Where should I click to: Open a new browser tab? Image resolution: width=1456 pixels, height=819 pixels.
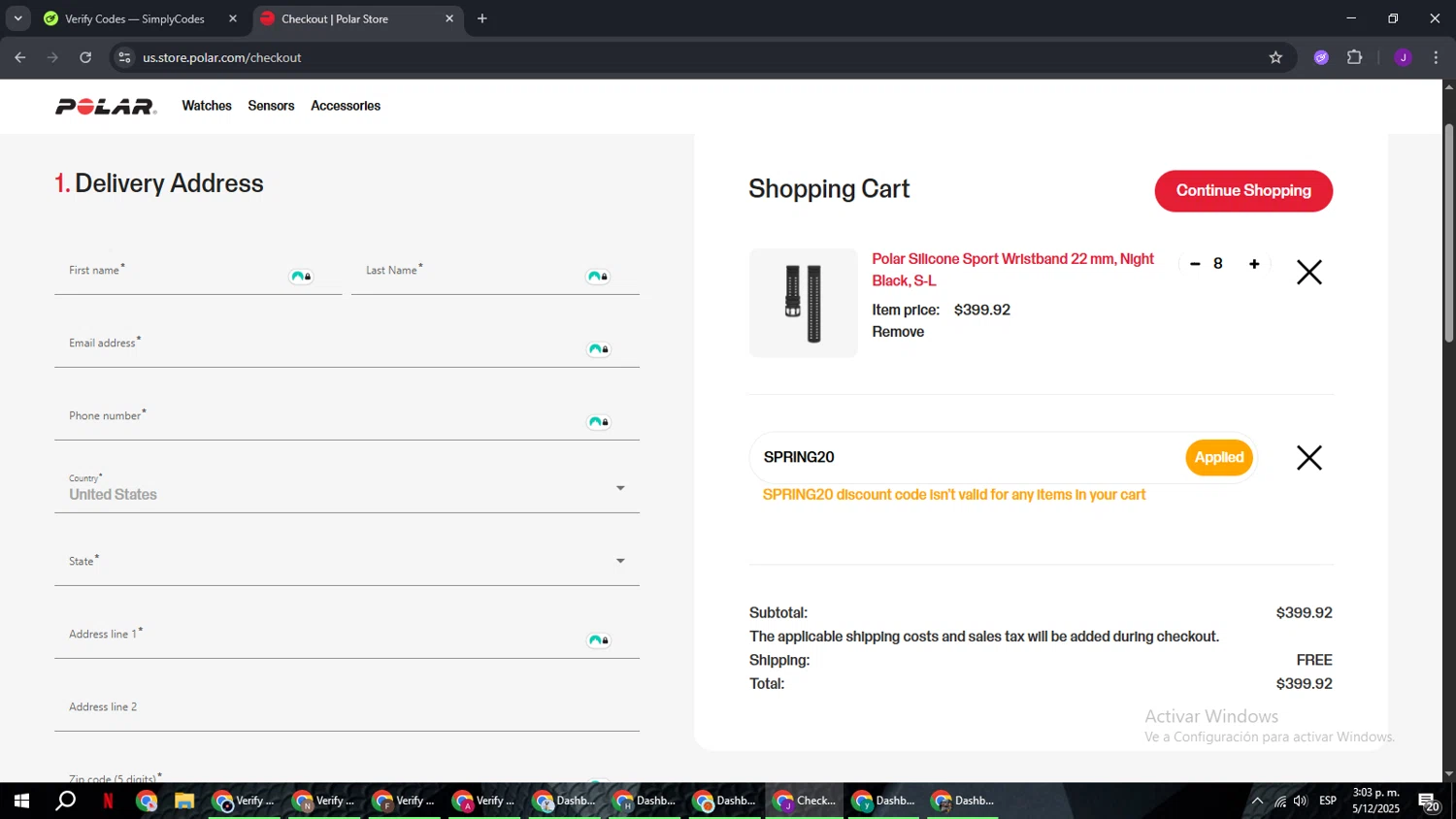(x=482, y=18)
